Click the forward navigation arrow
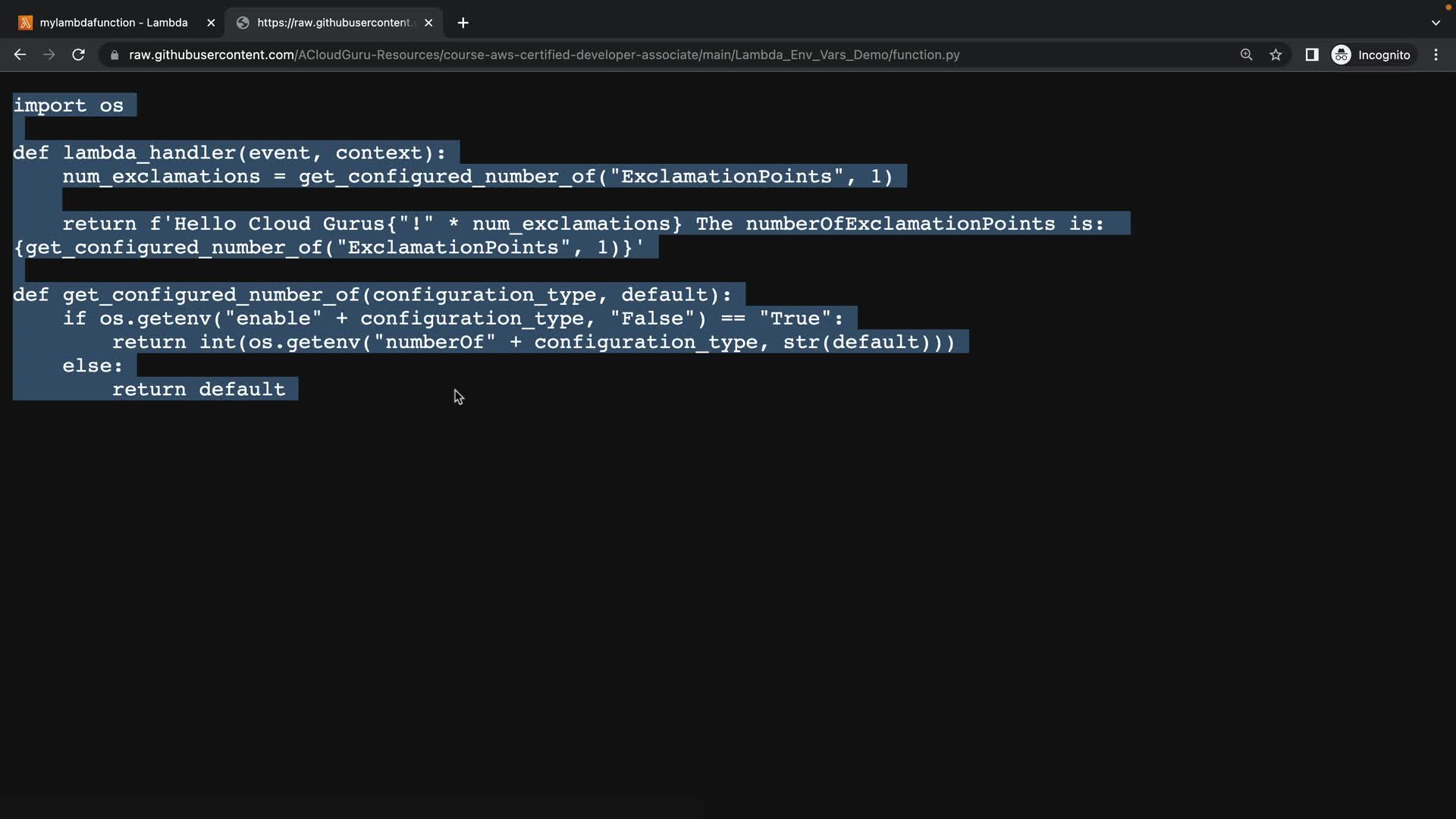Image resolution: width=1456 pixels, height=819 pixels. (x=49, y=55)
